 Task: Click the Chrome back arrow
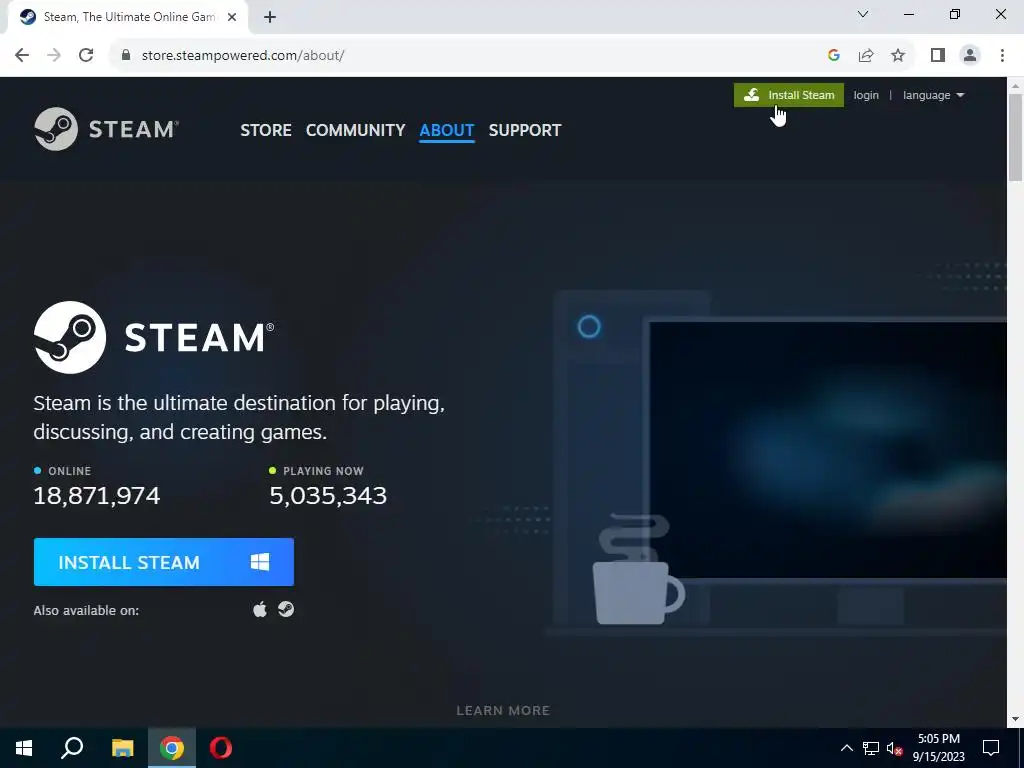tap(22, 56)
